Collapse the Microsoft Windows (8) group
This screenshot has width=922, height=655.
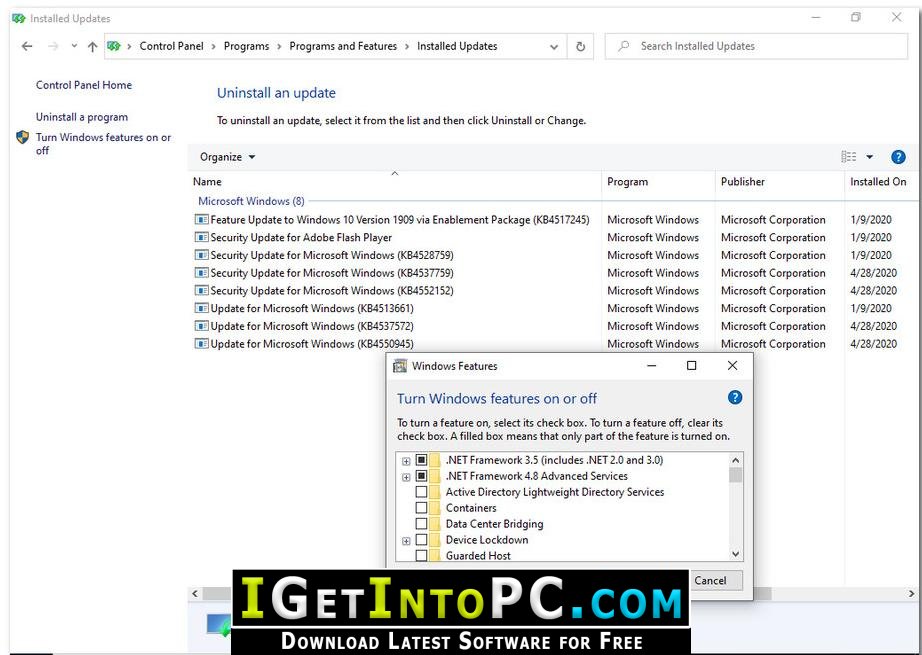coord(251,201)
